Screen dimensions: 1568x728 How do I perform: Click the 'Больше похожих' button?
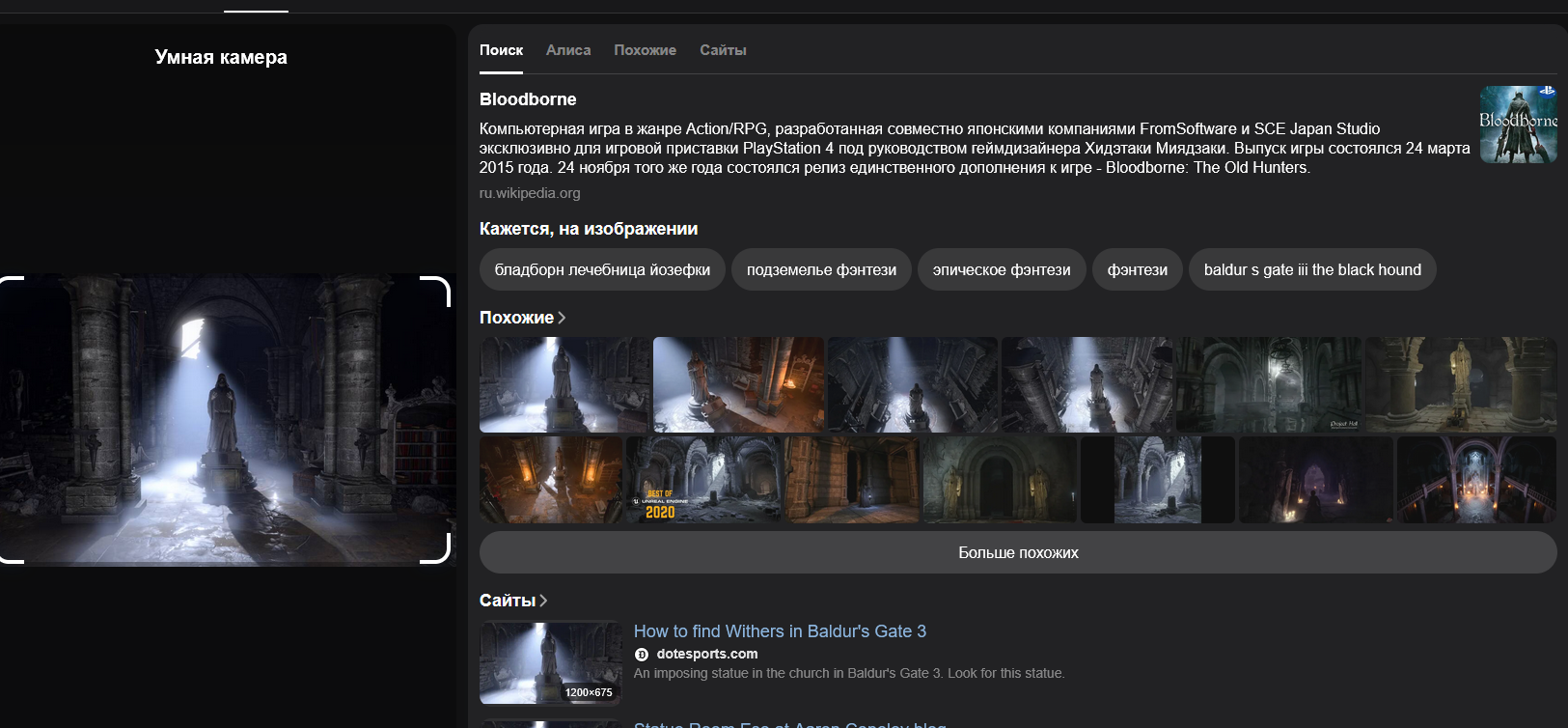click(x=1018, y=552)
